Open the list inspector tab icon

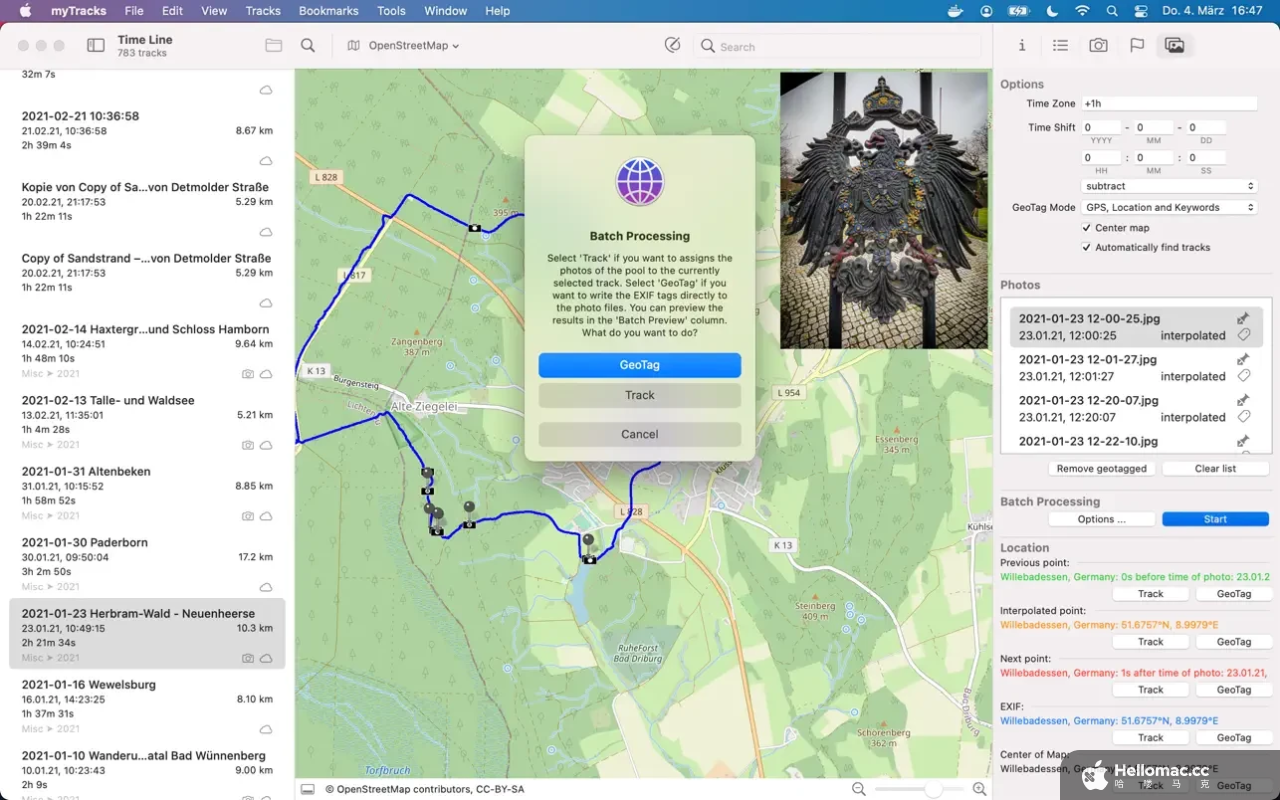(1060, 45)
